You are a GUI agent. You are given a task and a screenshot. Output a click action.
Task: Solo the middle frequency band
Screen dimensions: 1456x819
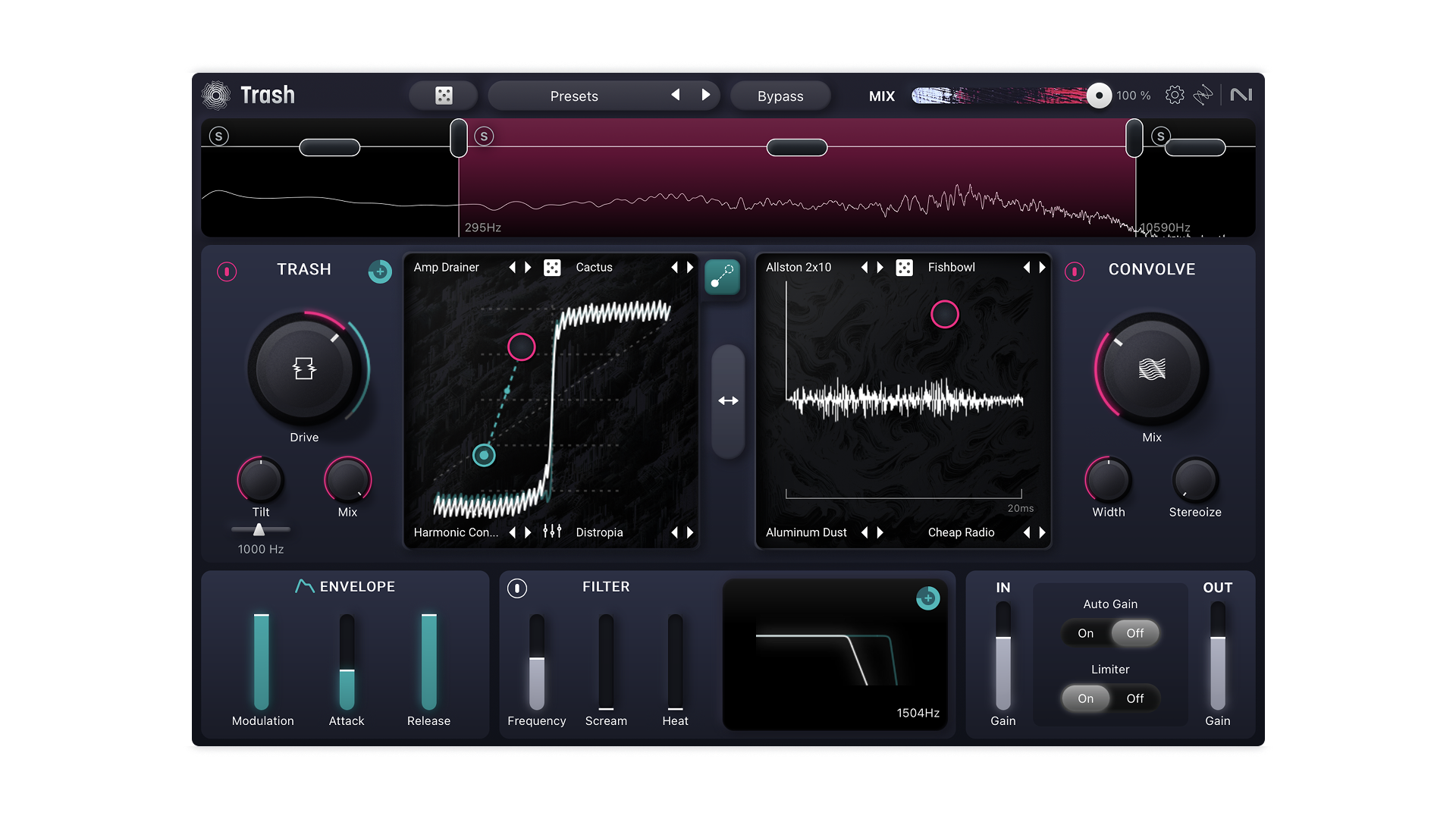coord(484,136)
